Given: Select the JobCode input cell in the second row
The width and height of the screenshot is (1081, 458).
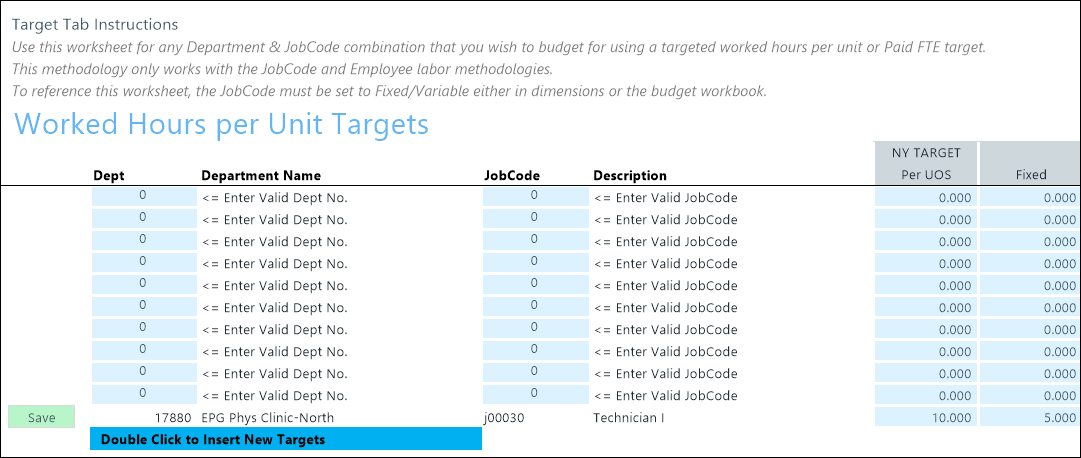Looking at the screenshot, I should pos(534,219).
